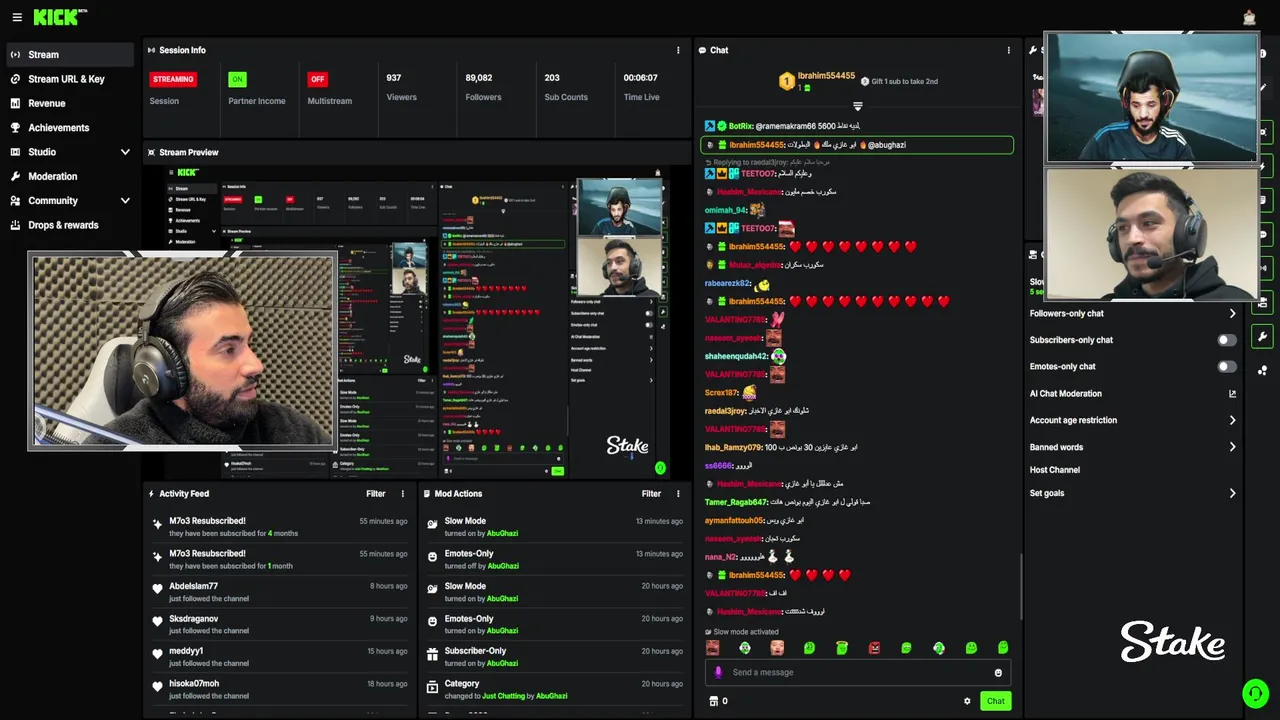Click the green Chat send button
The width and height of the screenshot is (1280, 720).
coord(995,701)
